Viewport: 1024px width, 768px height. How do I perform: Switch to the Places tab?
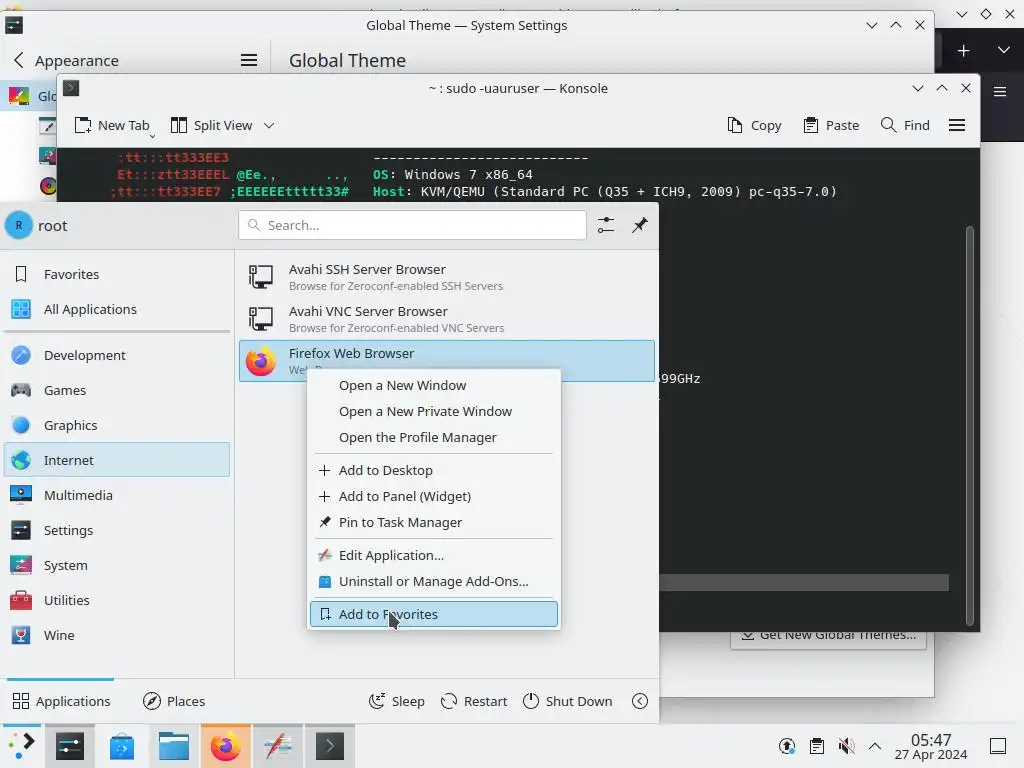click(x=174, y=701)
